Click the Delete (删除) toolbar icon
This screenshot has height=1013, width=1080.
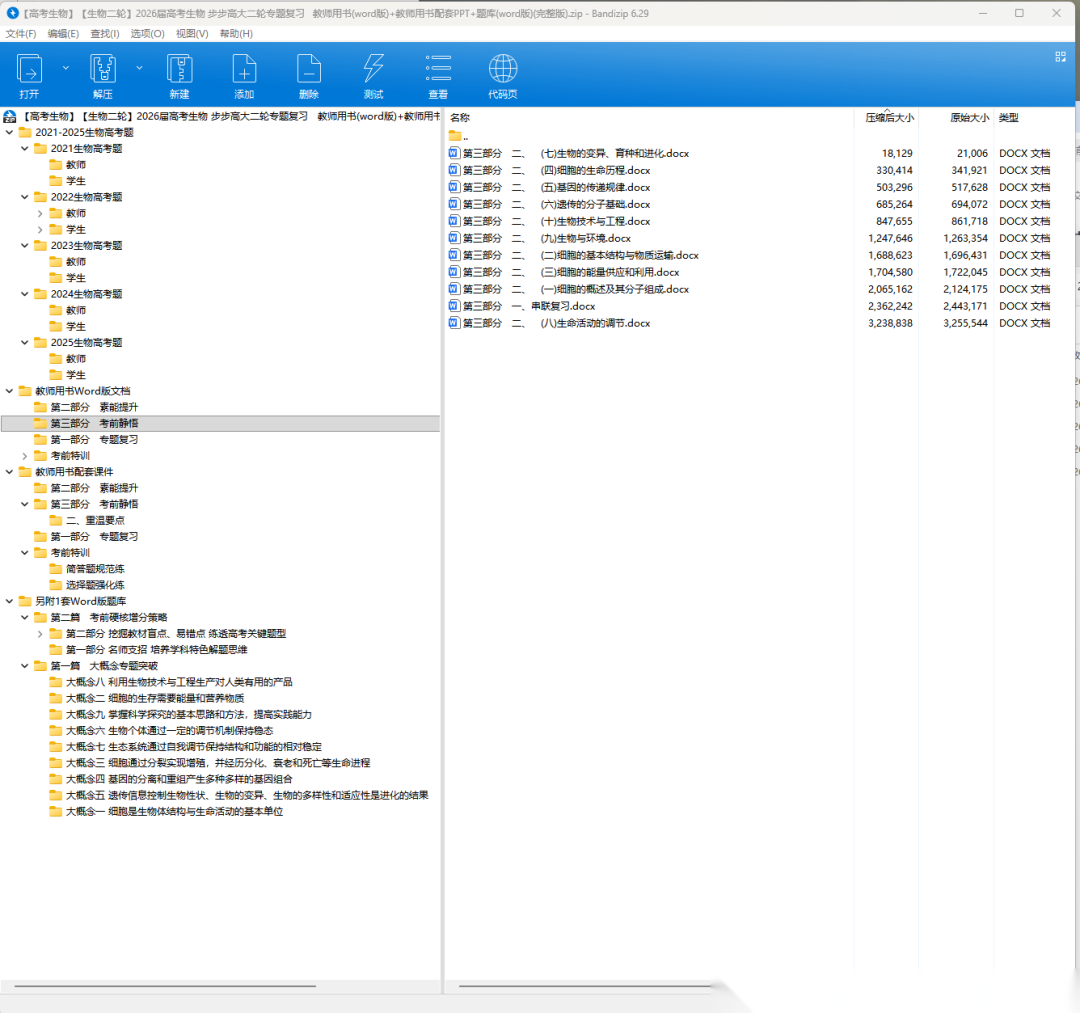(308, 69)
